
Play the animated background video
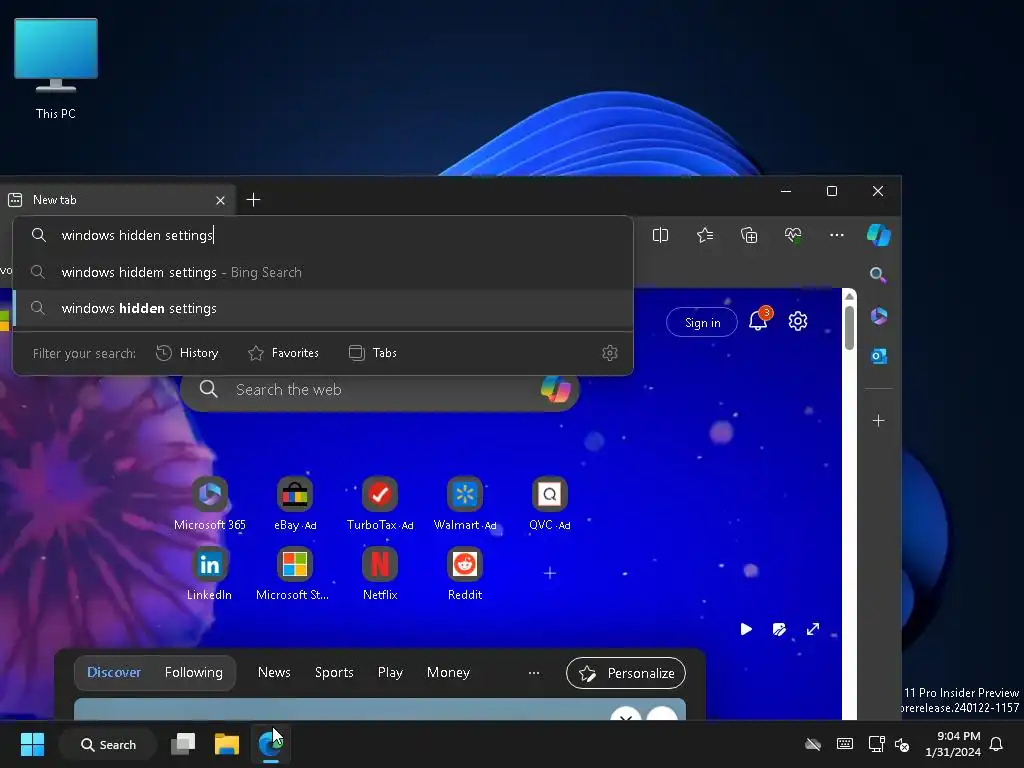(x=746, y=629)
